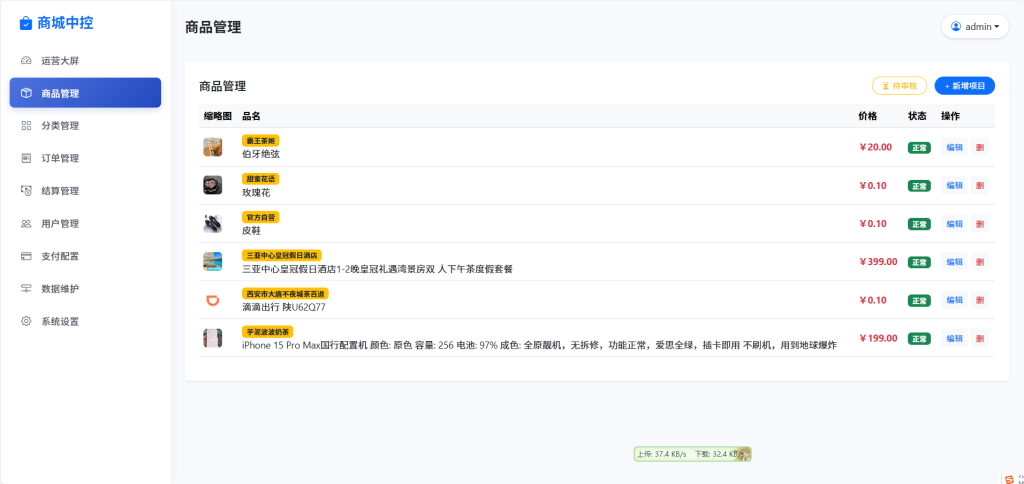Click the 商城中控 brand title
This screenshot has height=484, width=1024.
click(x=65, y=24)
